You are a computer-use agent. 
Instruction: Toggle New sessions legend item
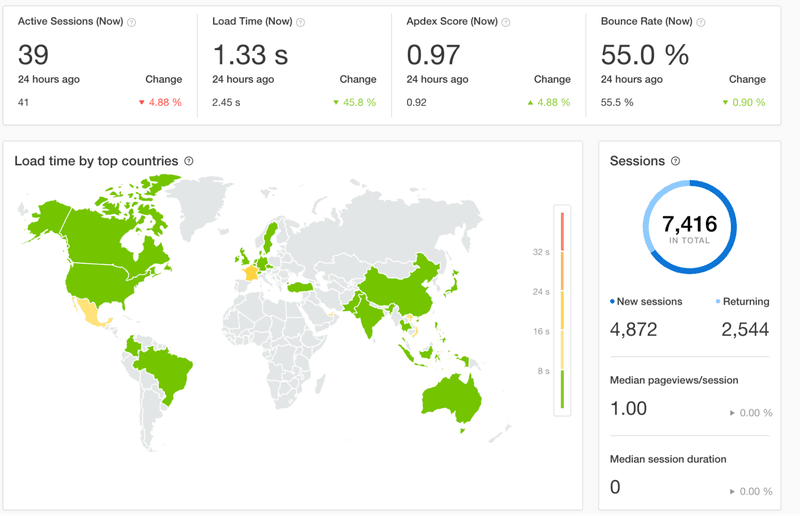pos(647,301)
